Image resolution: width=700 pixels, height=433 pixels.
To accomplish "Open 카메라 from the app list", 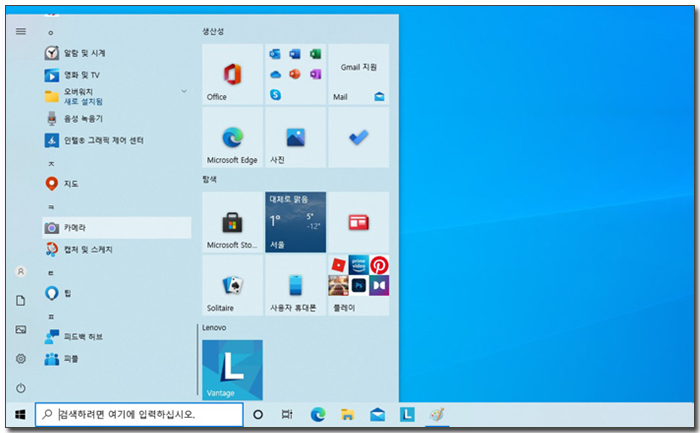I will (x=117, y=228).
